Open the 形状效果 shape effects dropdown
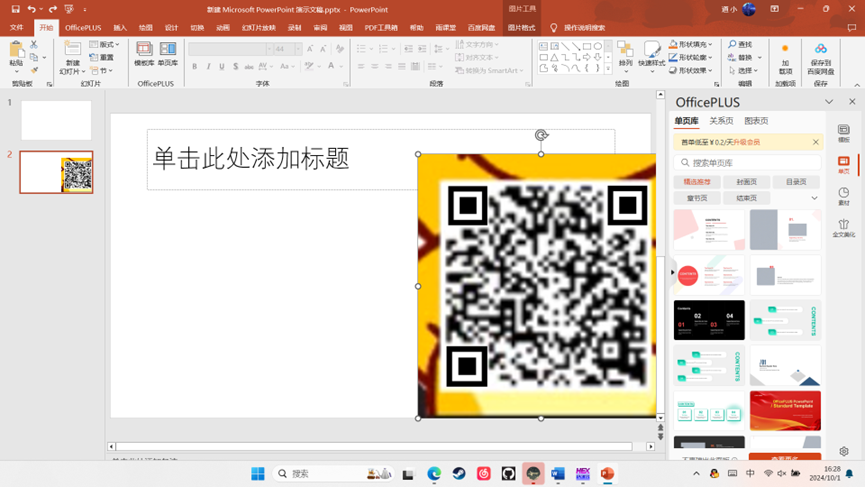The image size is (865, 487). 691,70
